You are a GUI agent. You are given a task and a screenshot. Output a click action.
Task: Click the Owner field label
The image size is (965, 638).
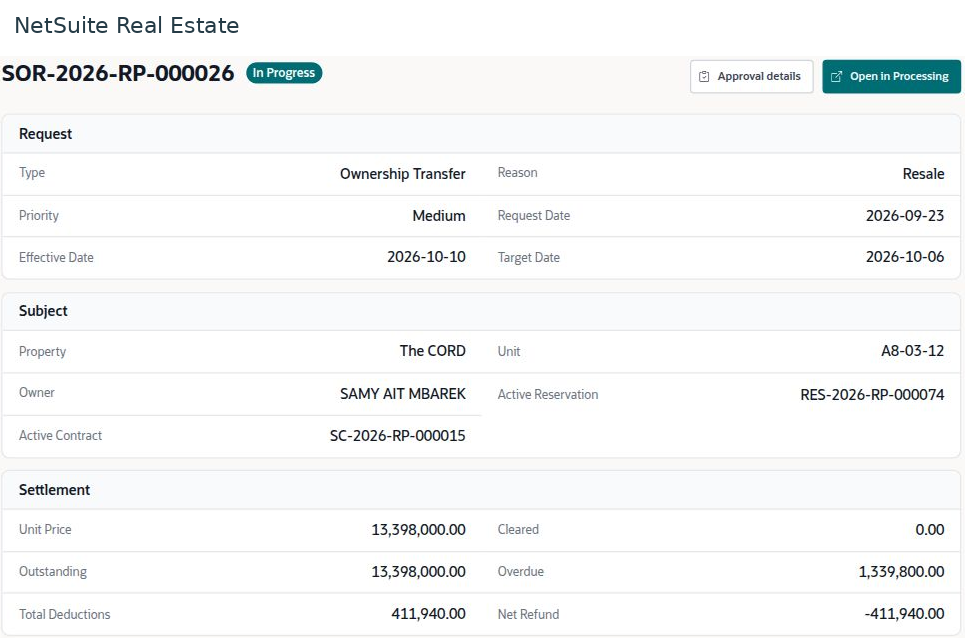click(37, 393)
